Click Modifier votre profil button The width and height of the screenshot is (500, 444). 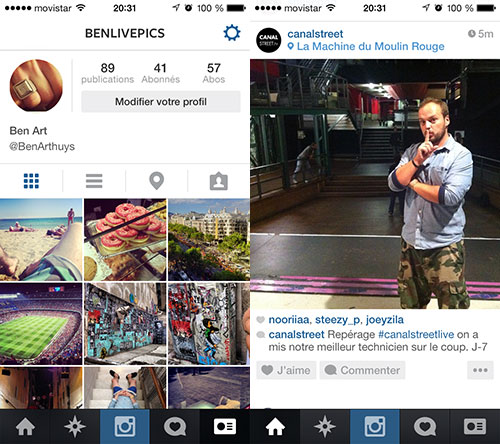[161, 102]
